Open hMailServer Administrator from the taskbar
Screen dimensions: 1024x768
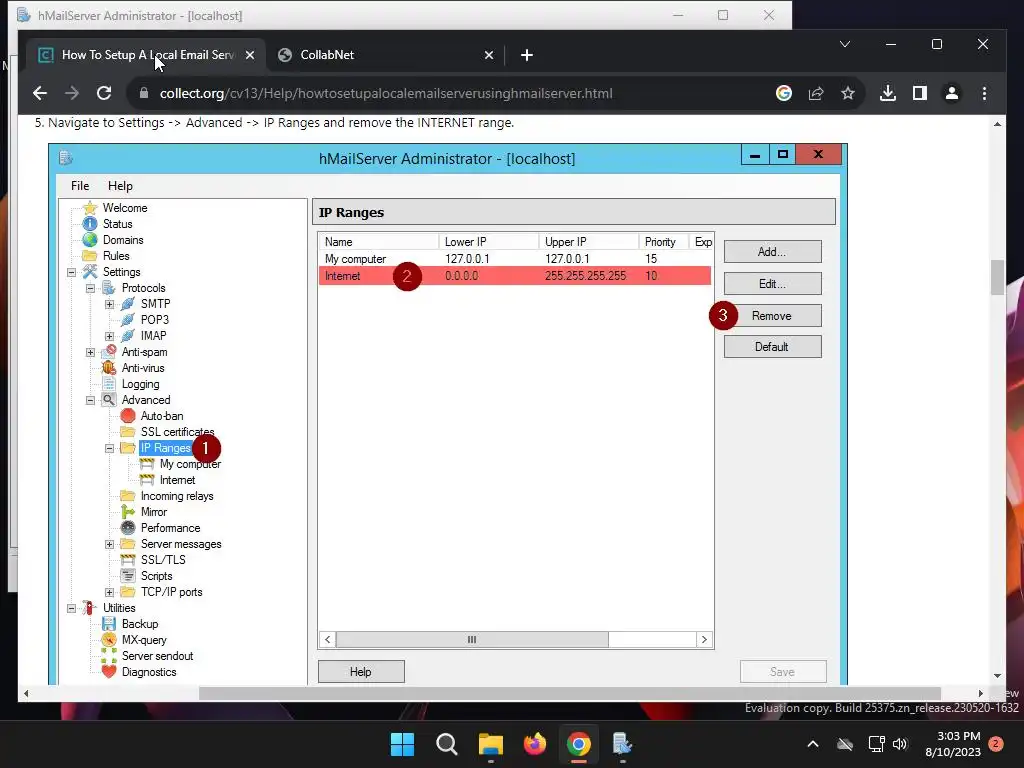[x=622, y=744]
